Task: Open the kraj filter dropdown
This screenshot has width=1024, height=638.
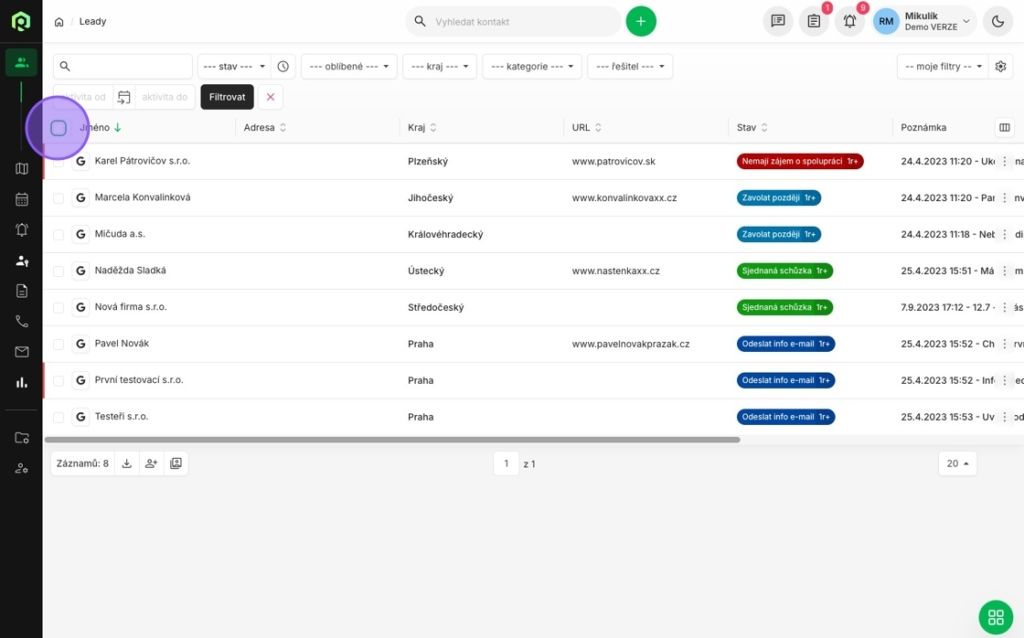Action: coord(440,66)
